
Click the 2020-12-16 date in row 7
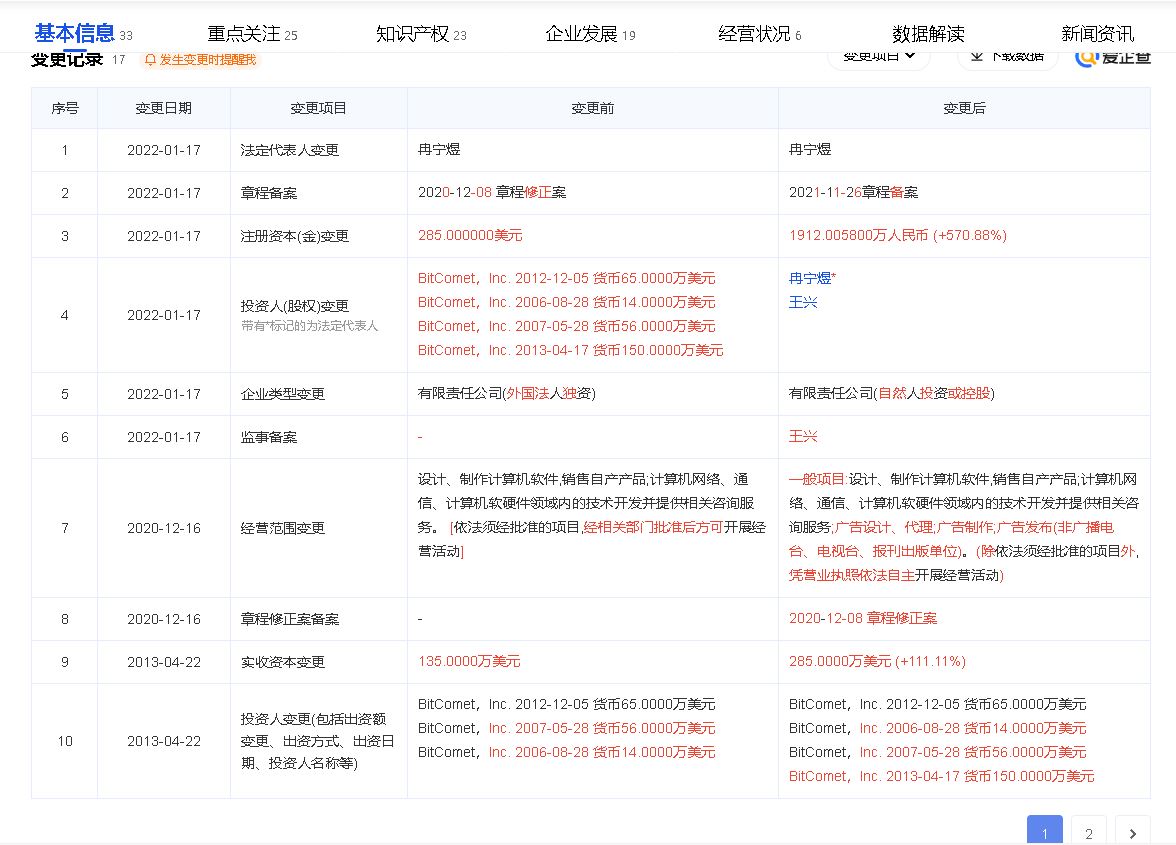[x=164, y=528]
